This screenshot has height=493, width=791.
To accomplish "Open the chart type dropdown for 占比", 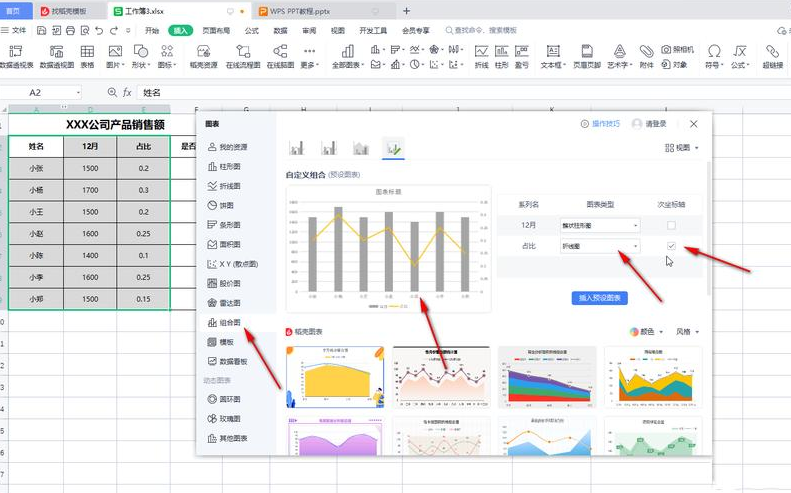I will pos(600,246).
